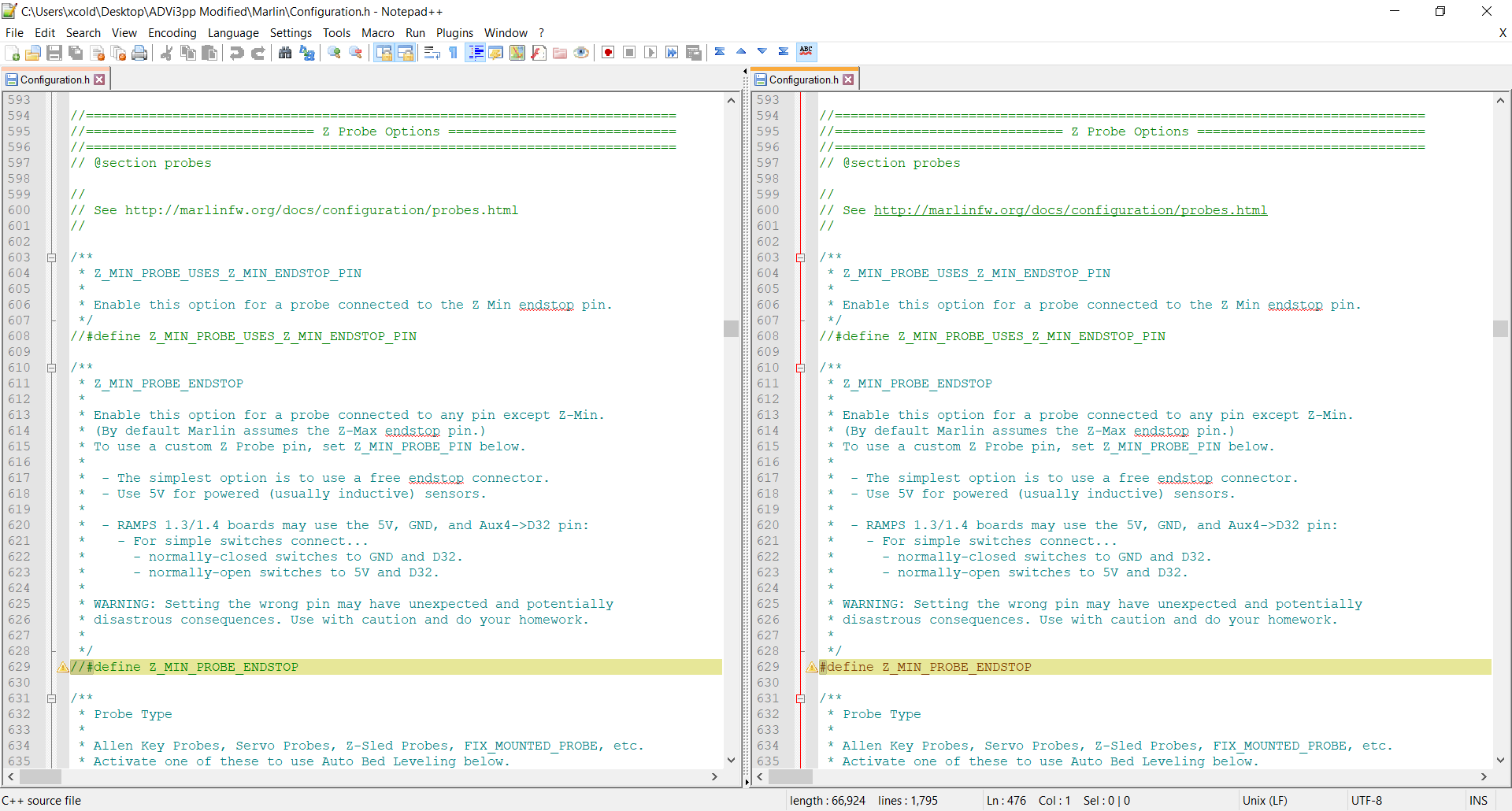Click the Redo arrow icon
The height and width of the screenshot is (811, 1512).
(x=258, y=53)
